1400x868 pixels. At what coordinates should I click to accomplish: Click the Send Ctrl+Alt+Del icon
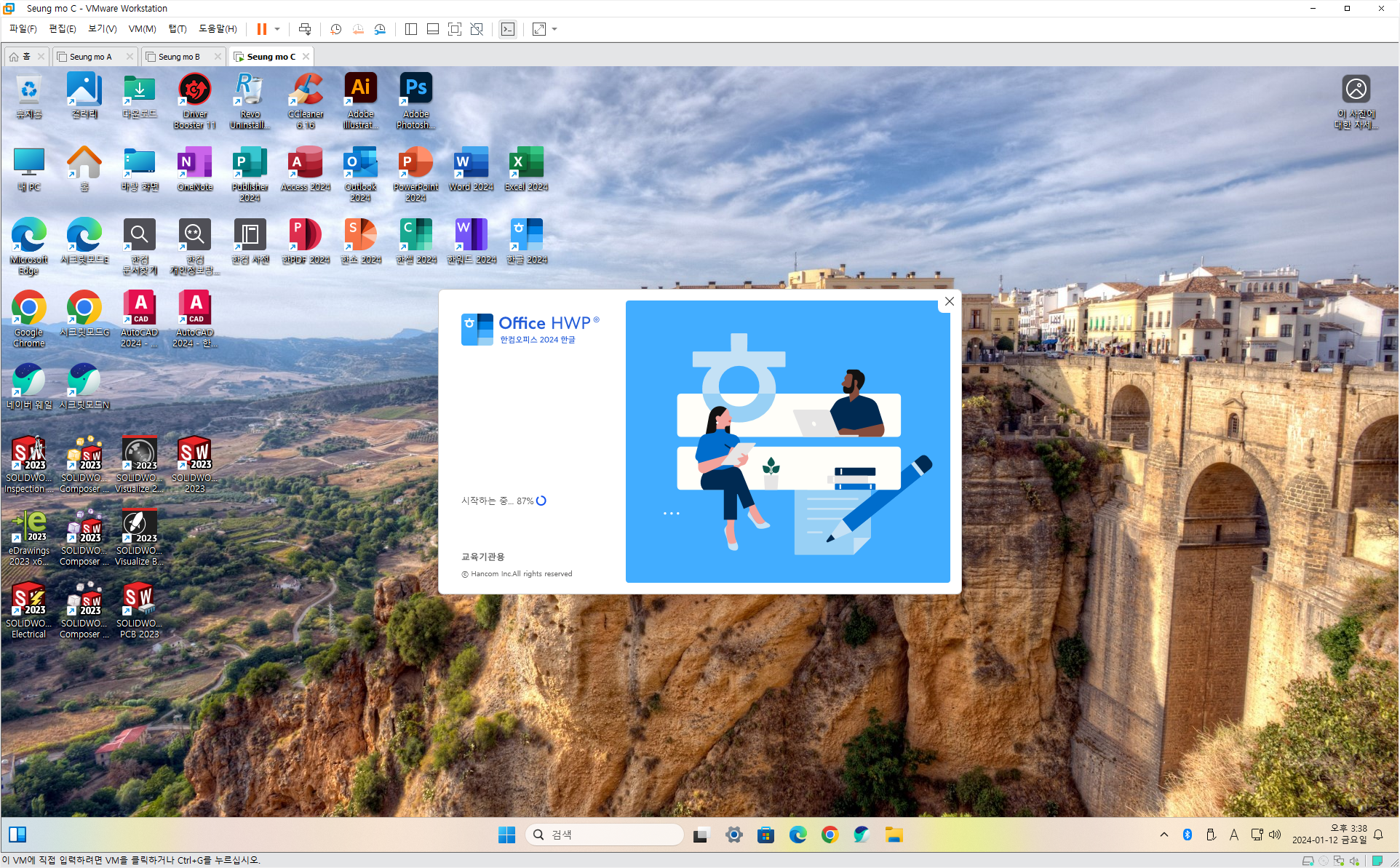coord(305,29)
